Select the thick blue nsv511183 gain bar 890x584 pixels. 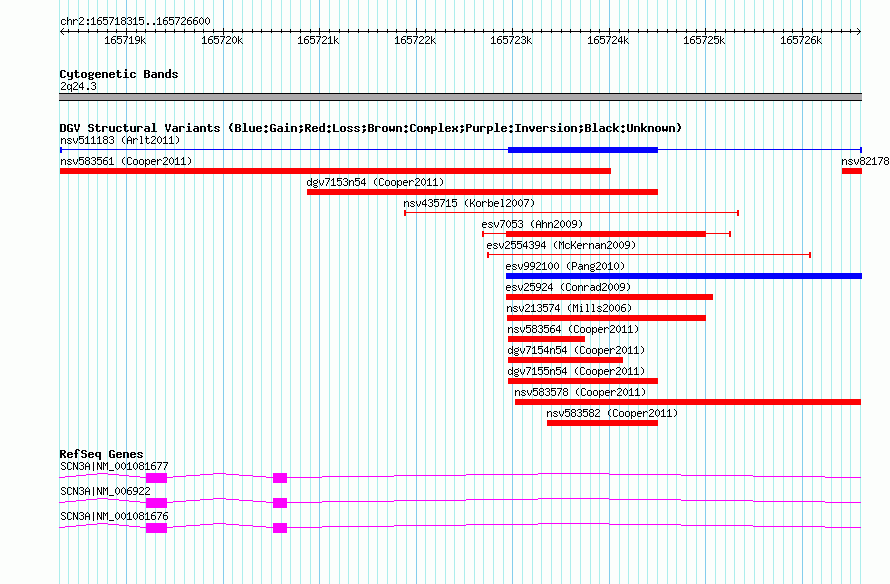tap(583, 150)
